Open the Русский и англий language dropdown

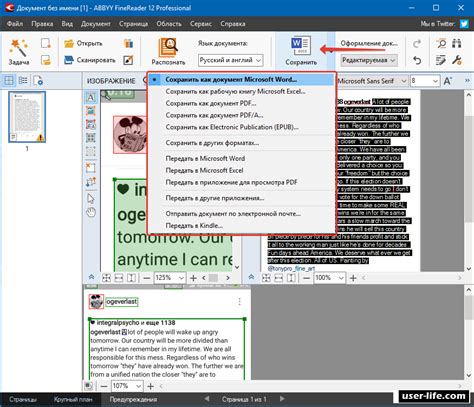(231, 60)
